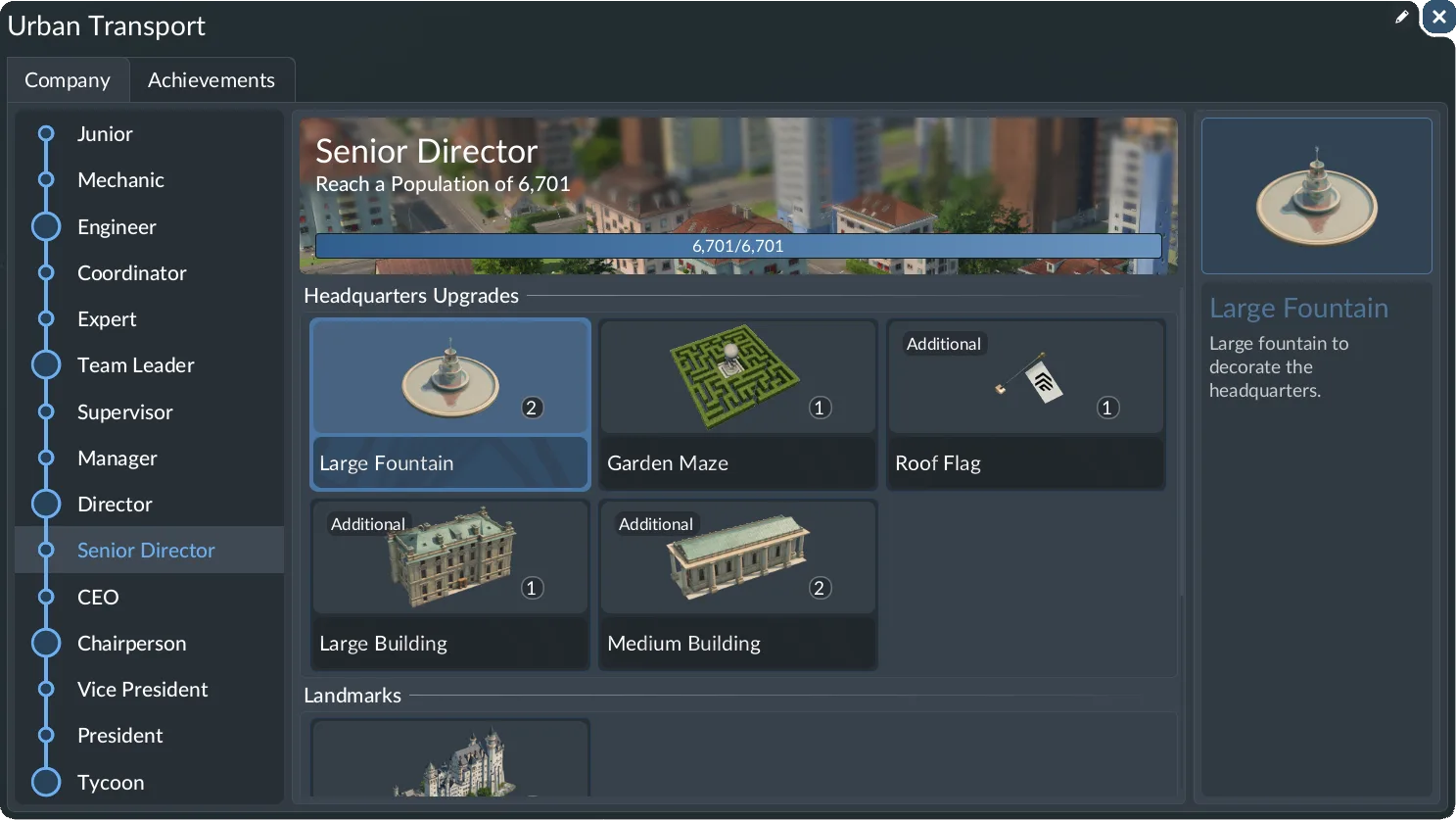
Task: Select the Large Building upgrade
Action: point(450,585)
